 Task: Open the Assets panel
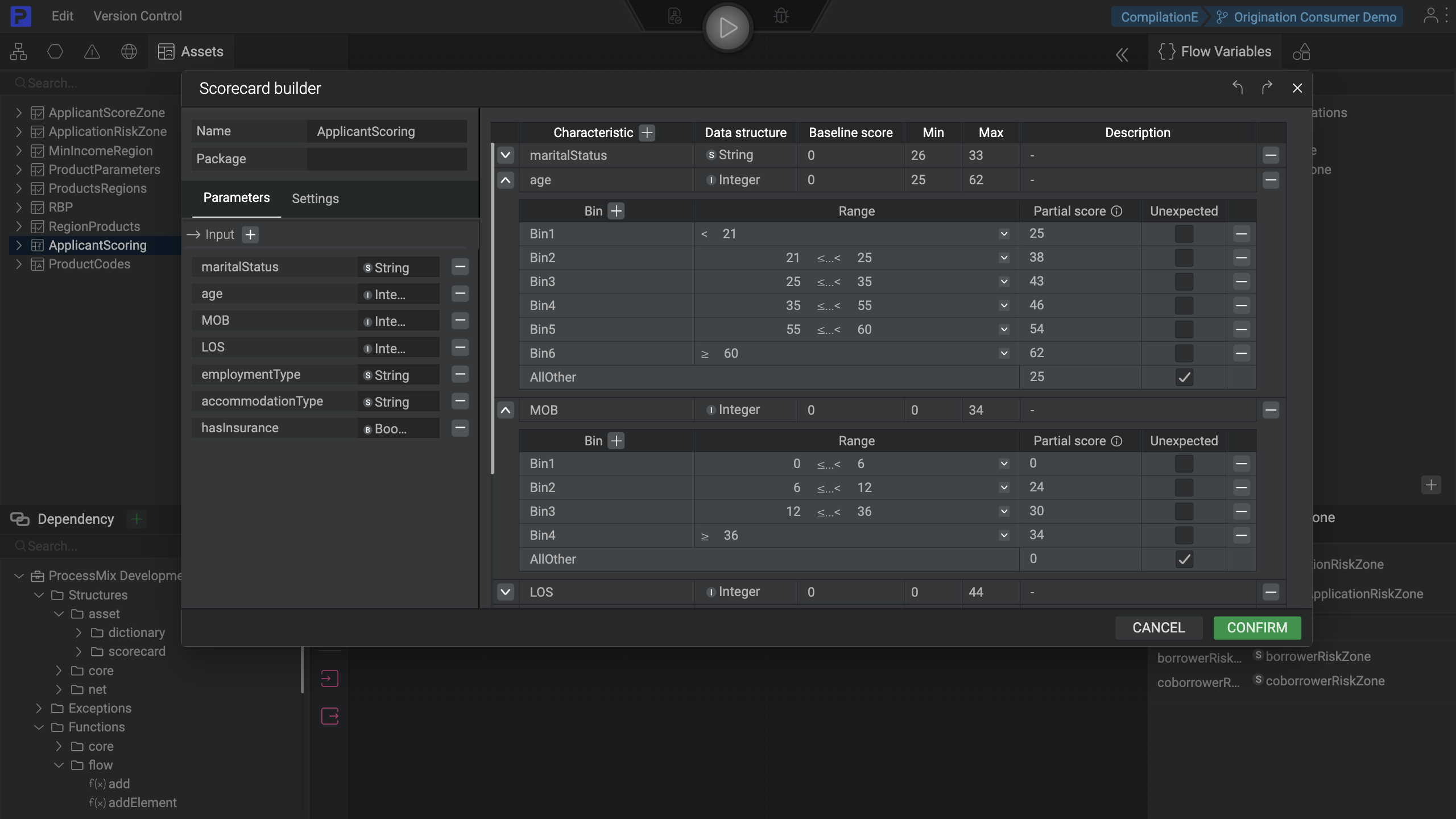(191, 51)
